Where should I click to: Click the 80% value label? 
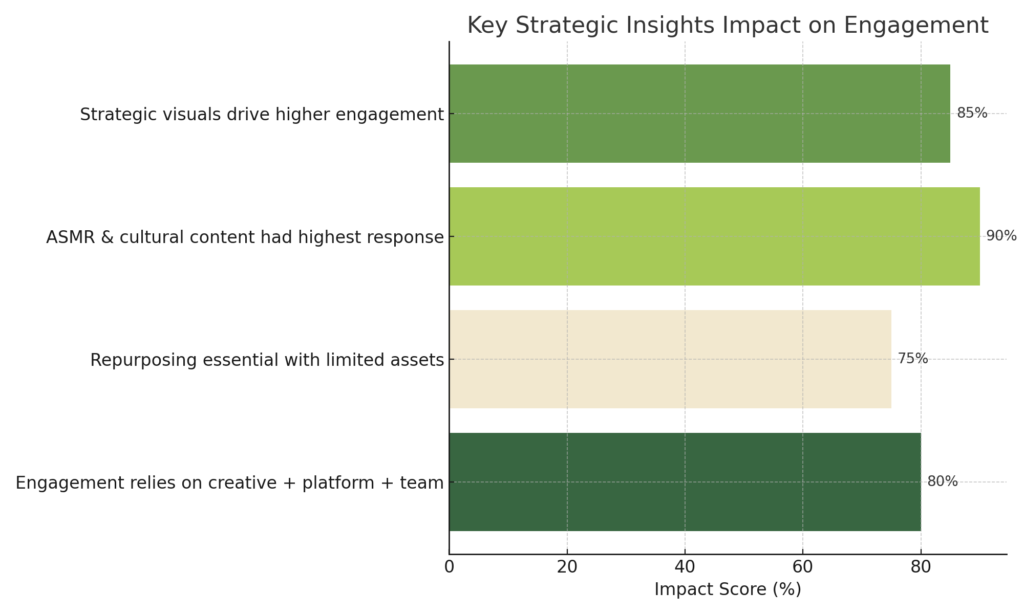[x=942, y=482]
